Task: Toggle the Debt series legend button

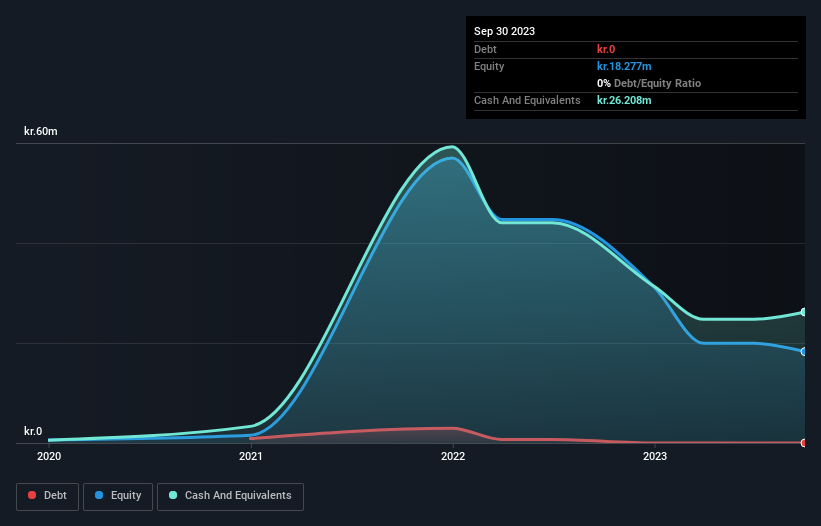Action: tap(47, 496)
